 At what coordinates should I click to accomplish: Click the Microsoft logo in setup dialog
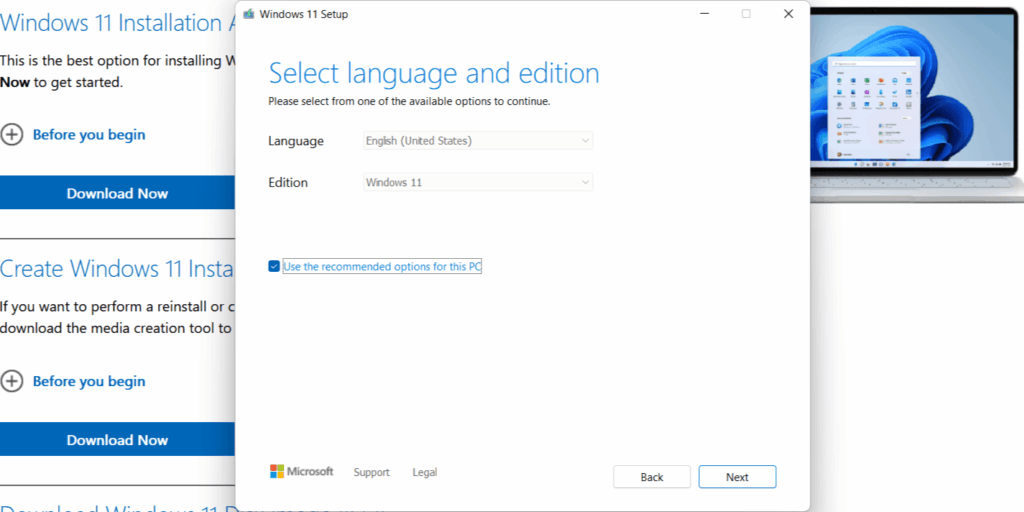302,472
